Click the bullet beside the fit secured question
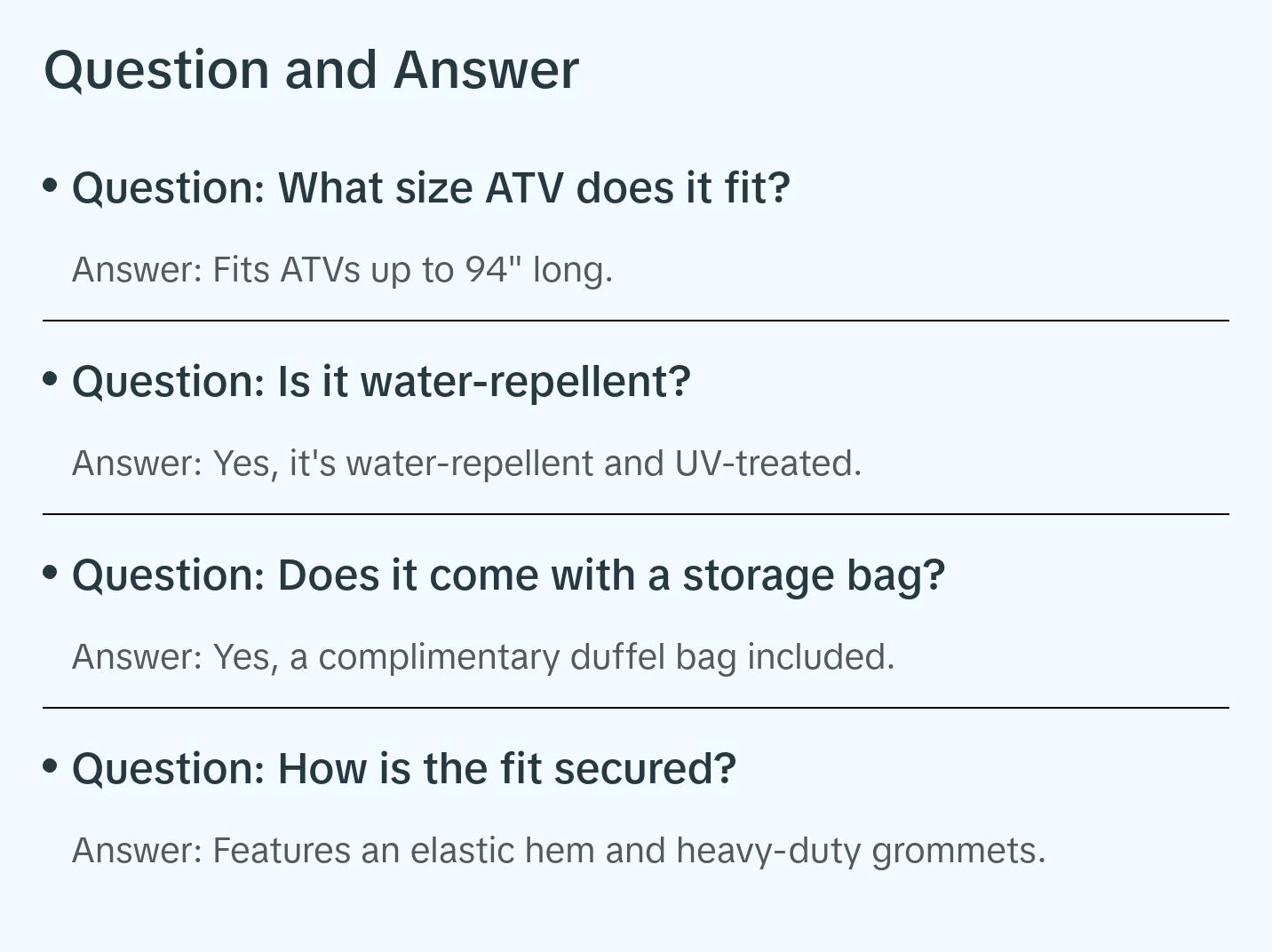The image size is (1272, 952). pos(51,766)
